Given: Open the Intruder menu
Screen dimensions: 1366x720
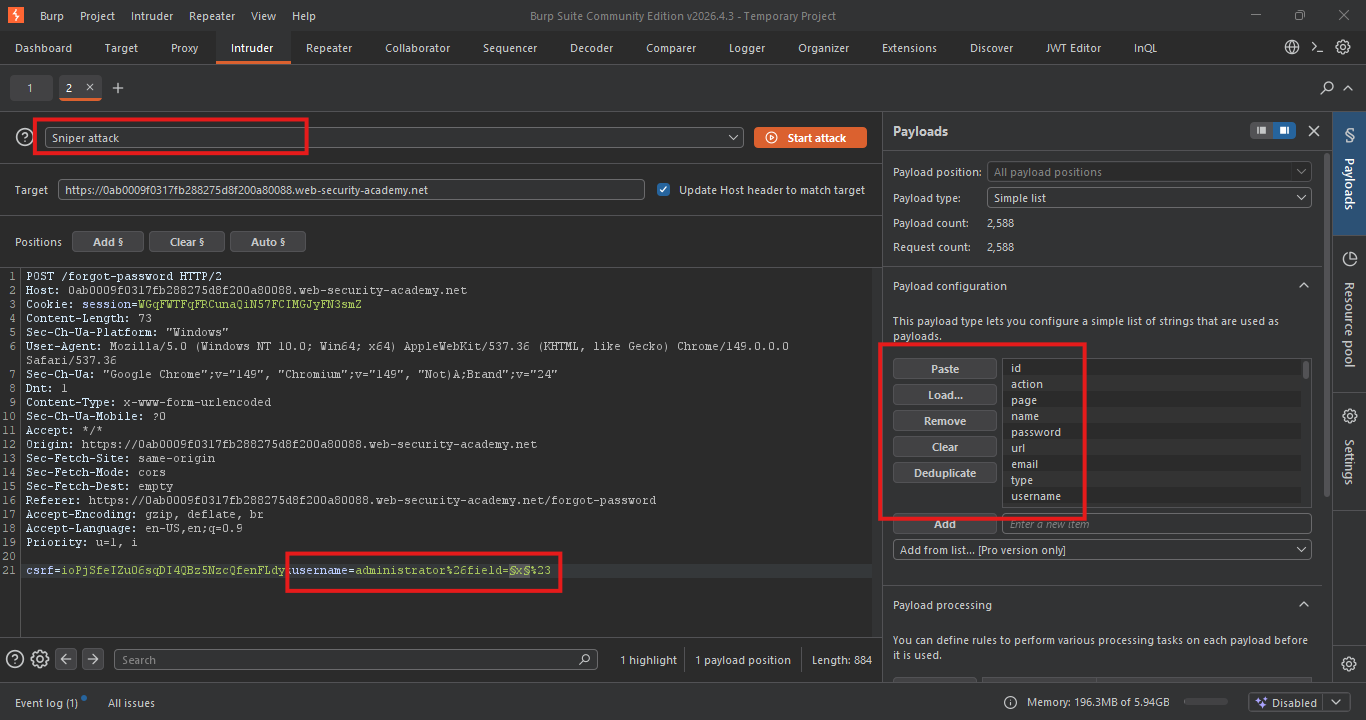Looking at the screenshot, I should pyautogui.click(x=151, y=16).
